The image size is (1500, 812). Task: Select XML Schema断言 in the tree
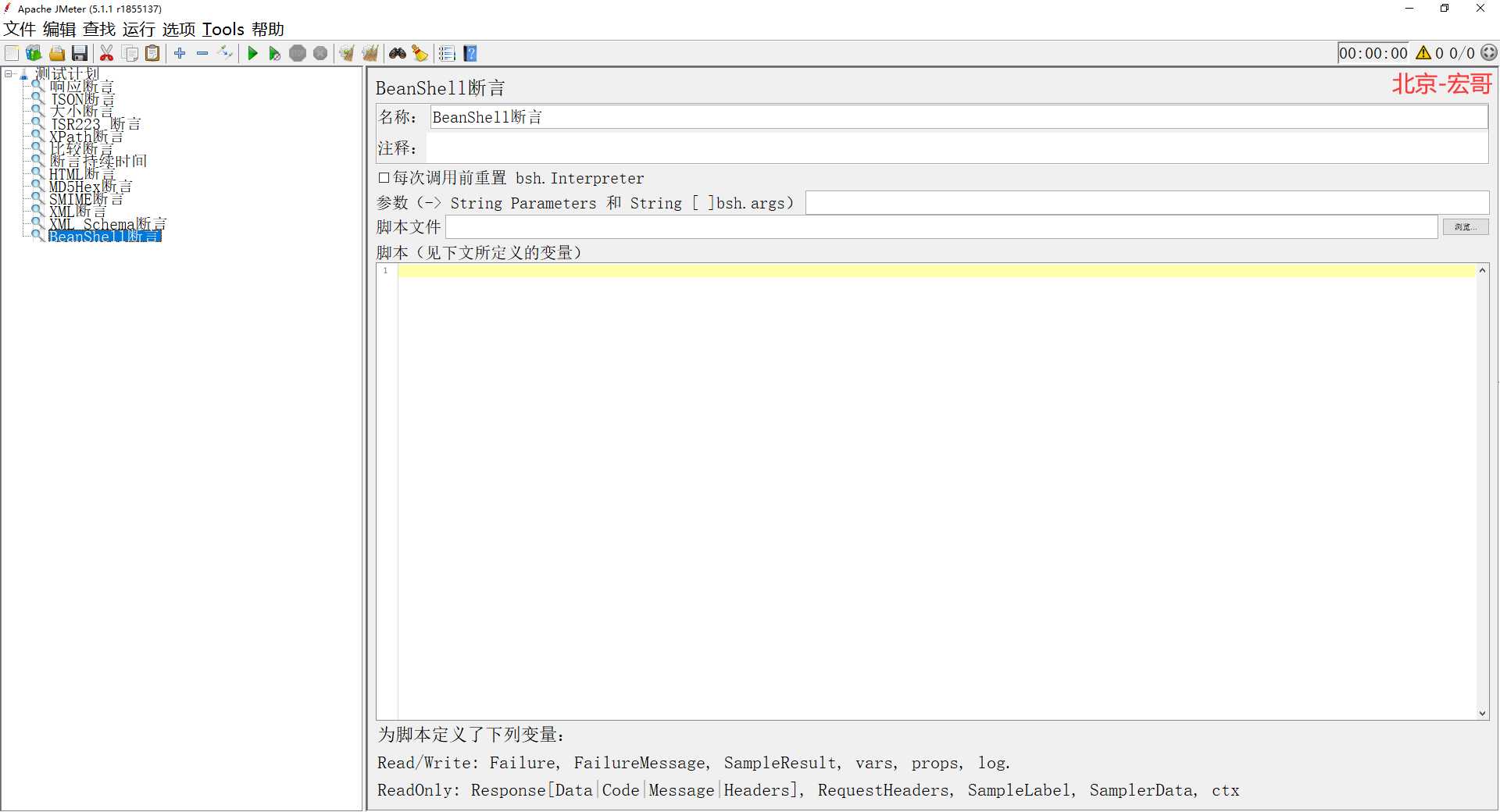coord(108,224)
